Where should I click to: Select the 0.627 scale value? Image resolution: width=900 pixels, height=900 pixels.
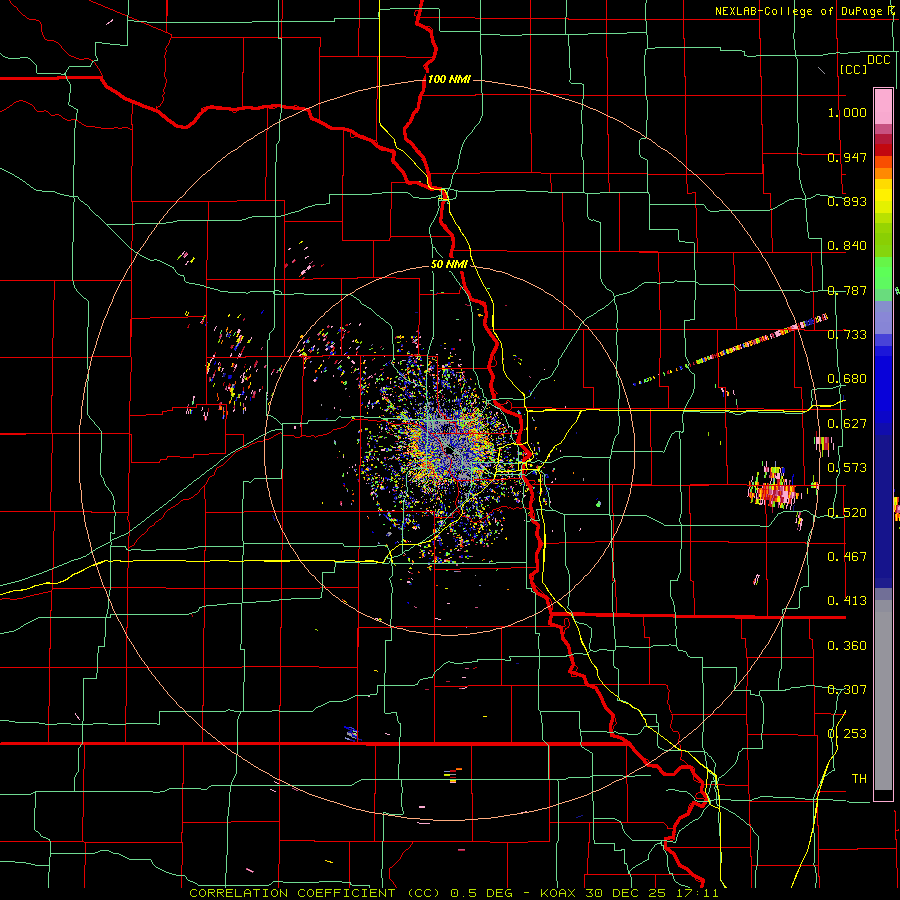(x=847, y=424)
